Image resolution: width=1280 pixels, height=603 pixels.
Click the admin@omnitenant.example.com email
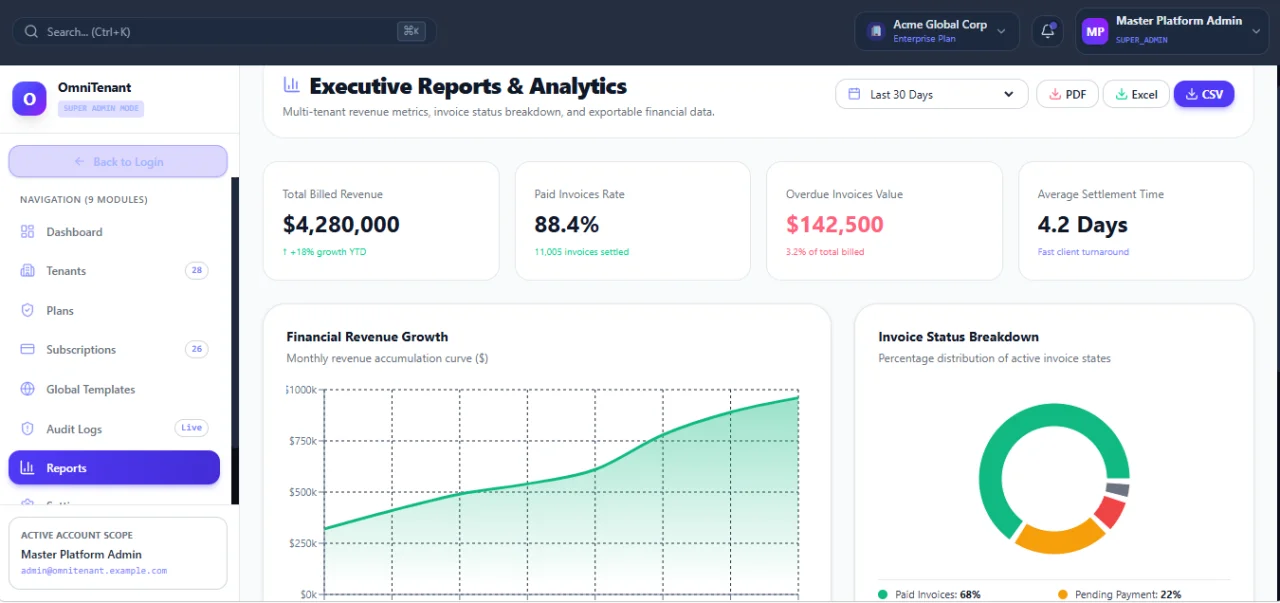tap(94, 571)
